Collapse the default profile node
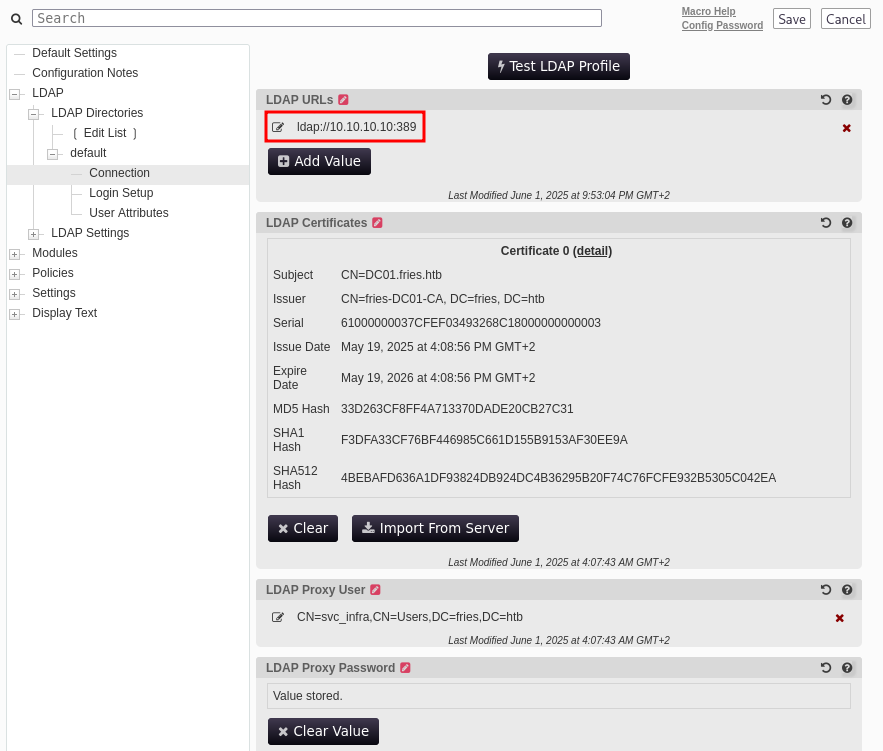The width and height of the screenshot is (883, 751). click(53, 154)
